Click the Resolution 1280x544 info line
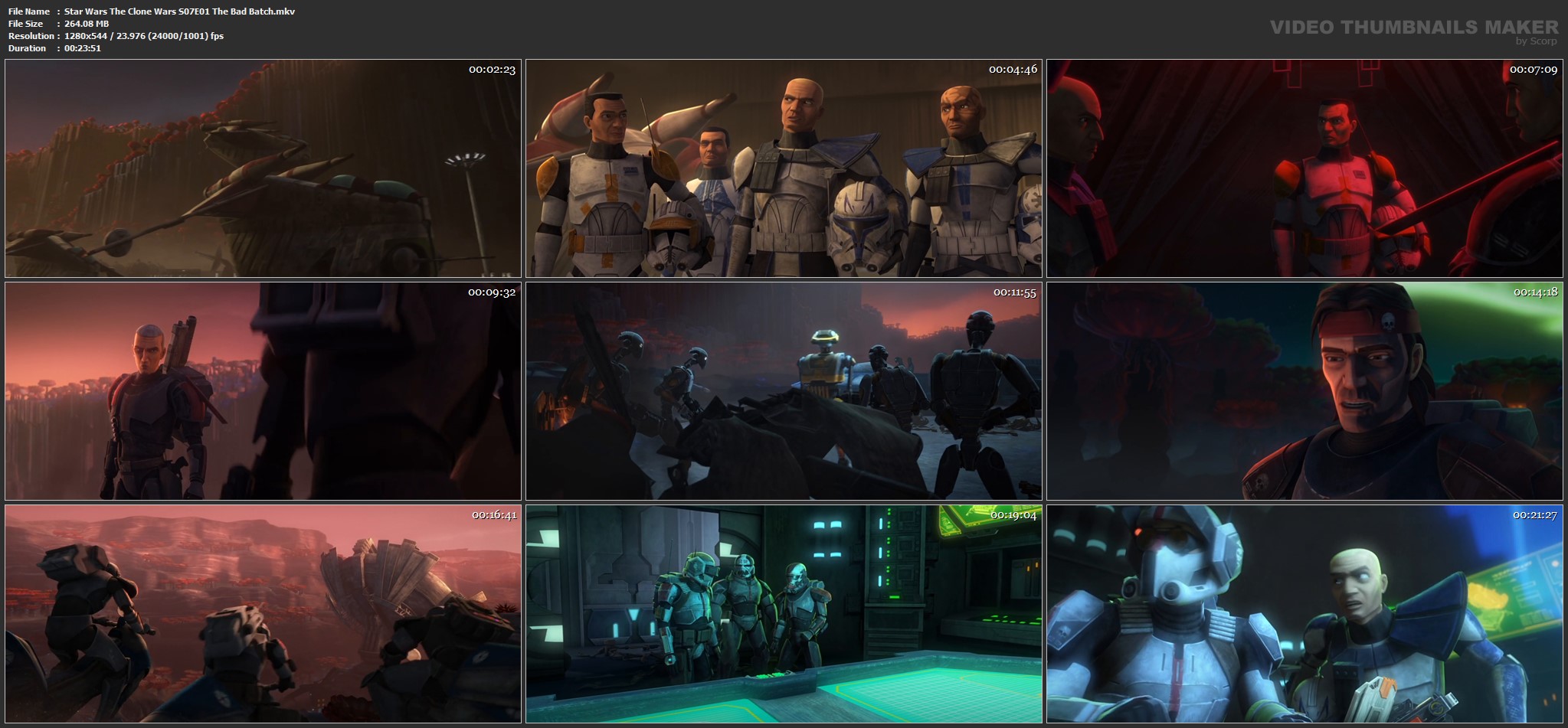 (116, 36)
